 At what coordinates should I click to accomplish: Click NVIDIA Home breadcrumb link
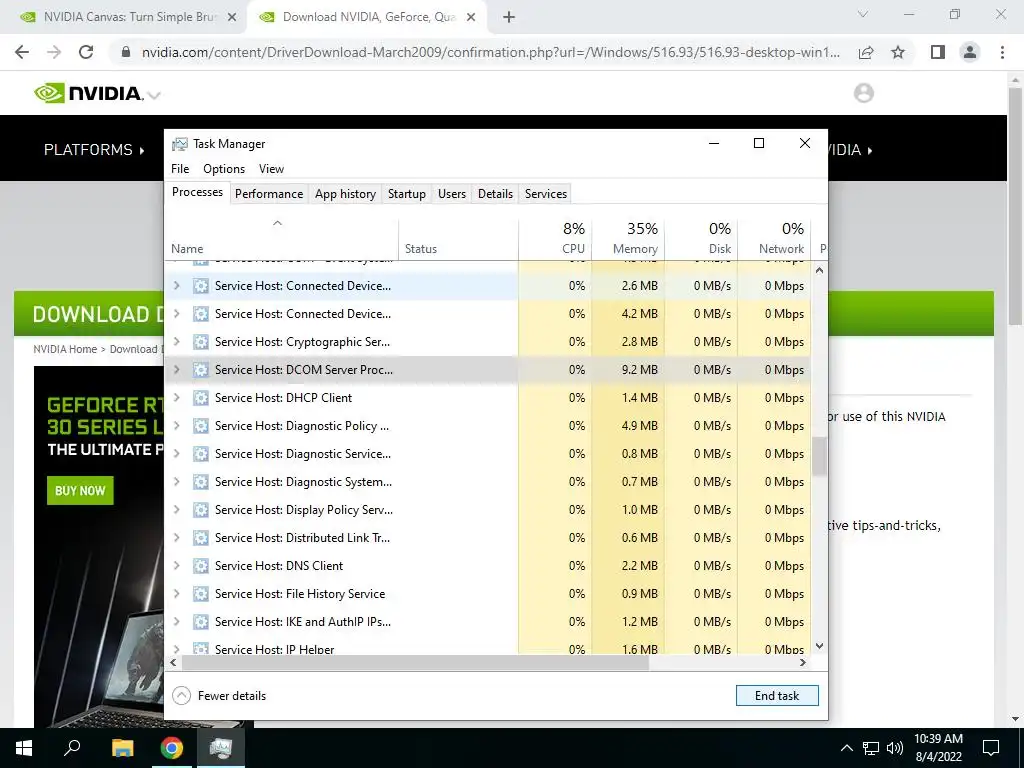click(x=65, y=349)
